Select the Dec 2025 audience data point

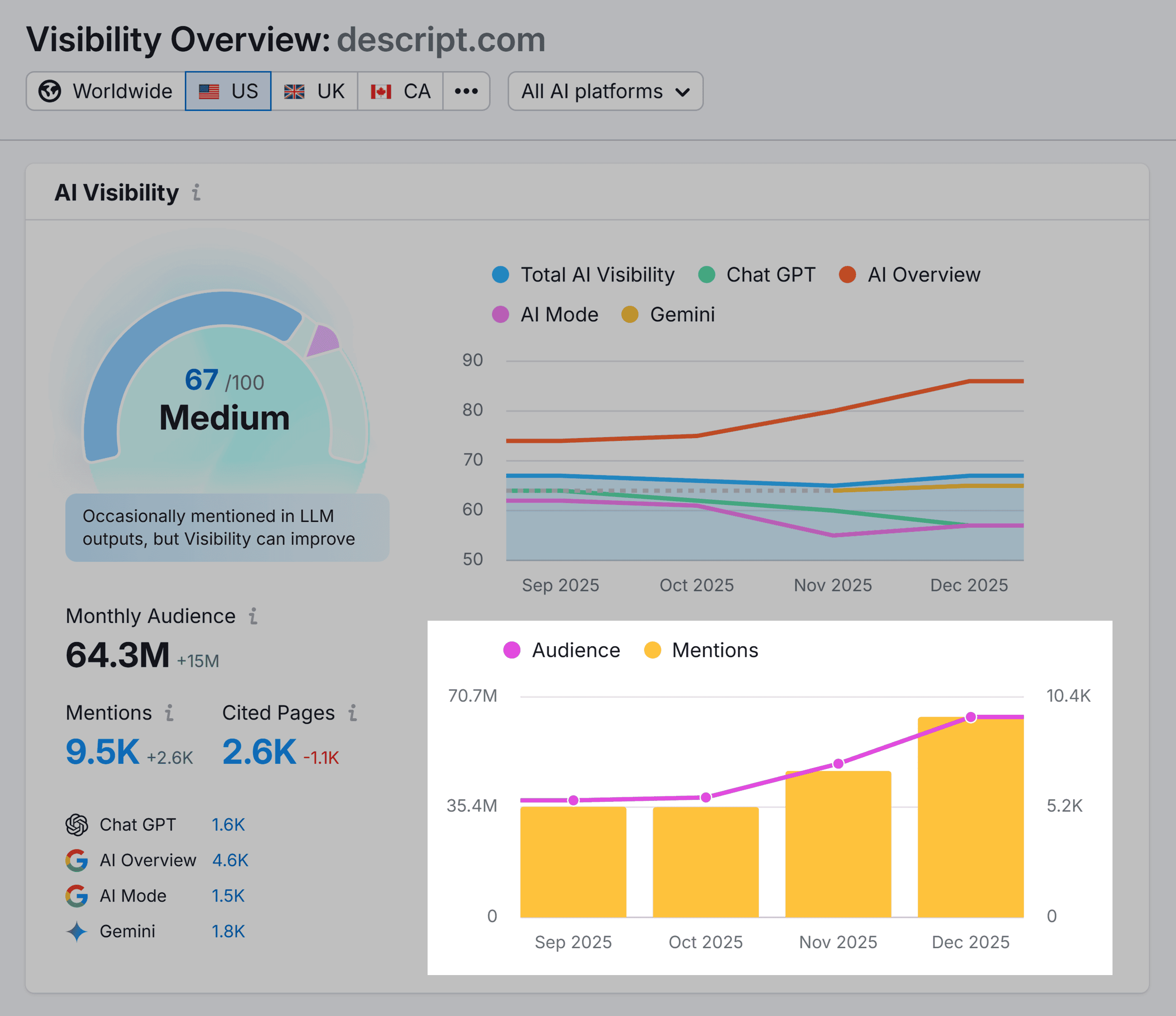coord(970,717)
